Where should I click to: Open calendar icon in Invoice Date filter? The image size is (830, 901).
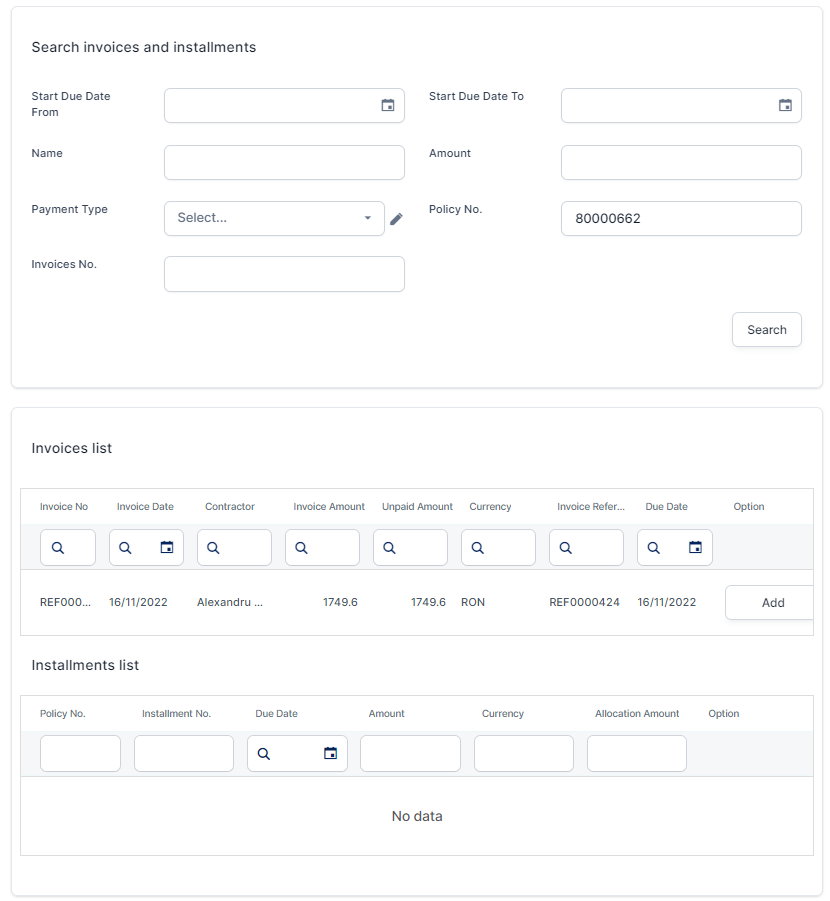(x=167, y=547)
